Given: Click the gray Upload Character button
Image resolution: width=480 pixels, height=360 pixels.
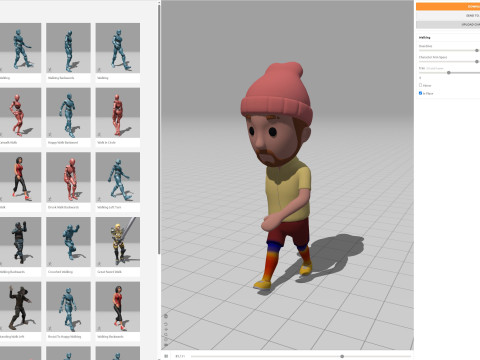Looking at the screenshot, I should [448, 25].
